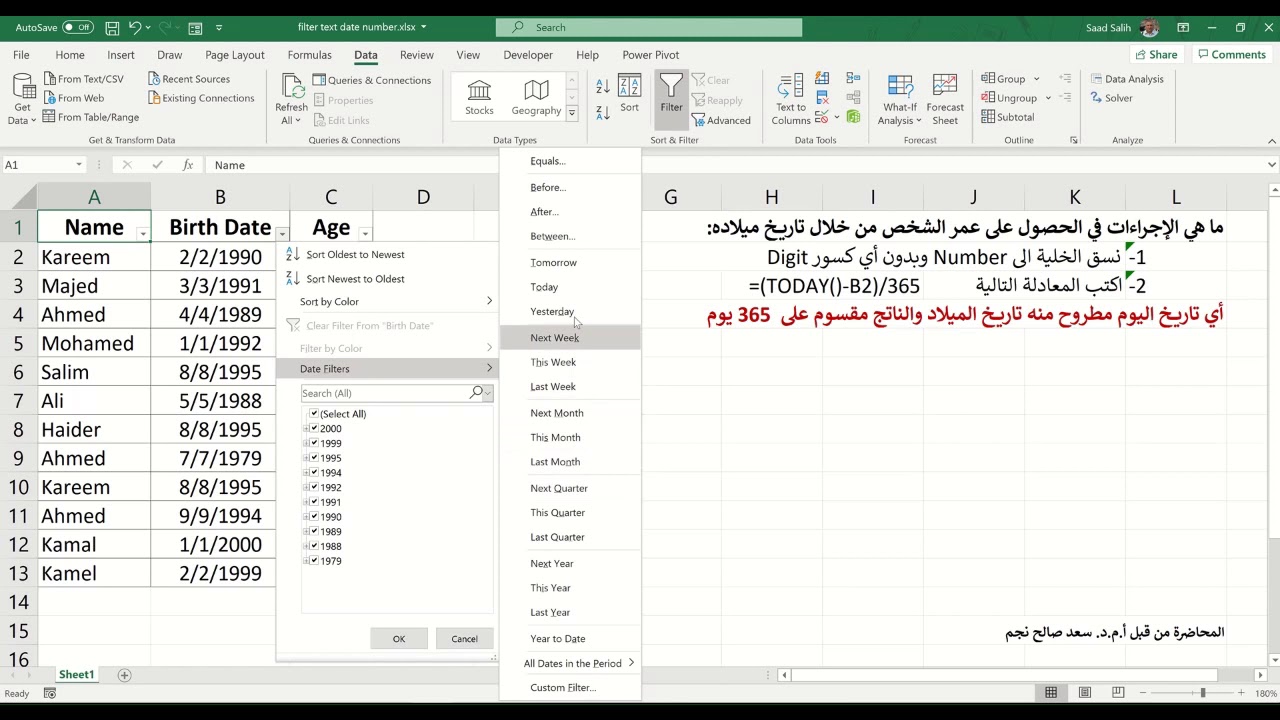Select Geography data type
Screen dimensions: 1280x720
point(536,98)
